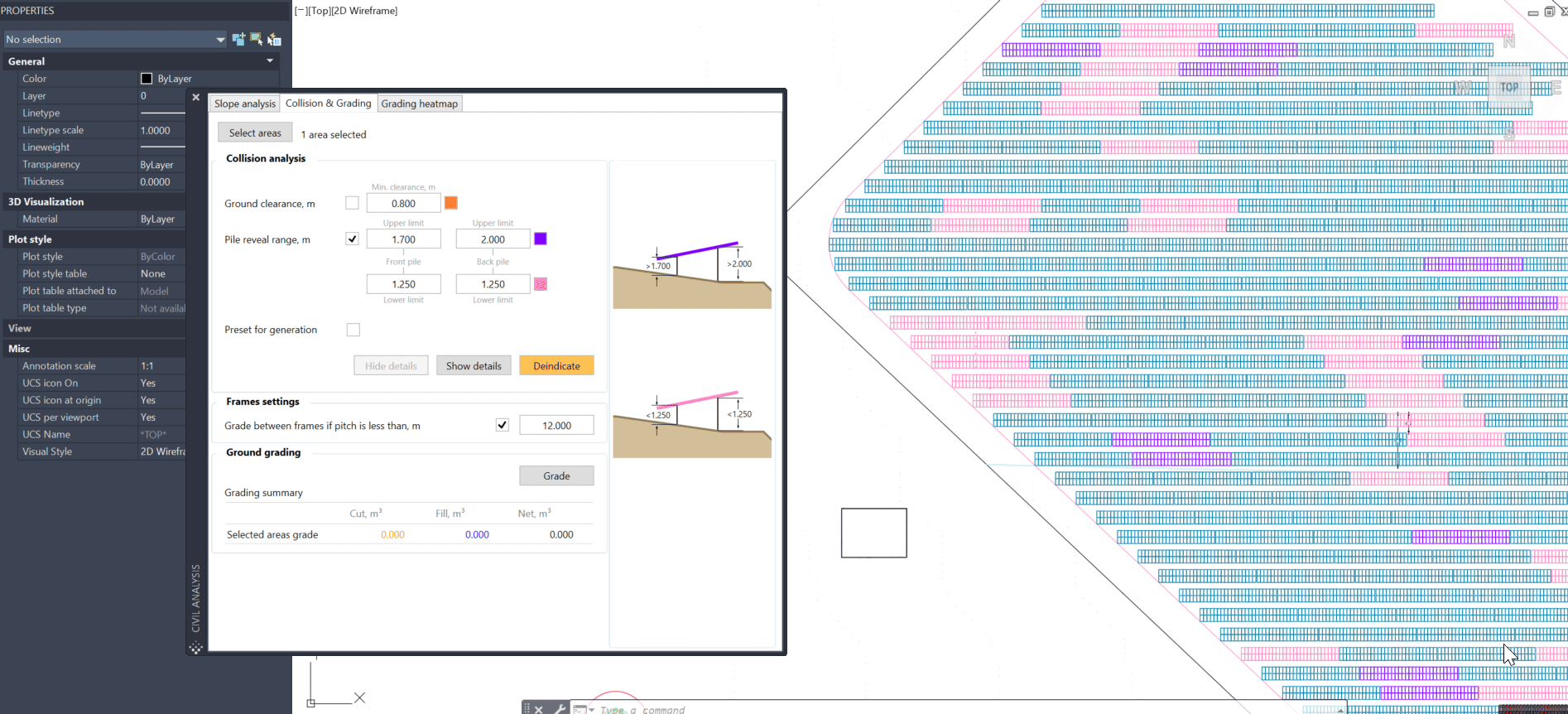This screenshot has width=1568, height=714.
Task: Edit back pile lower limit 1.250 field
Action: pos(493,284)
